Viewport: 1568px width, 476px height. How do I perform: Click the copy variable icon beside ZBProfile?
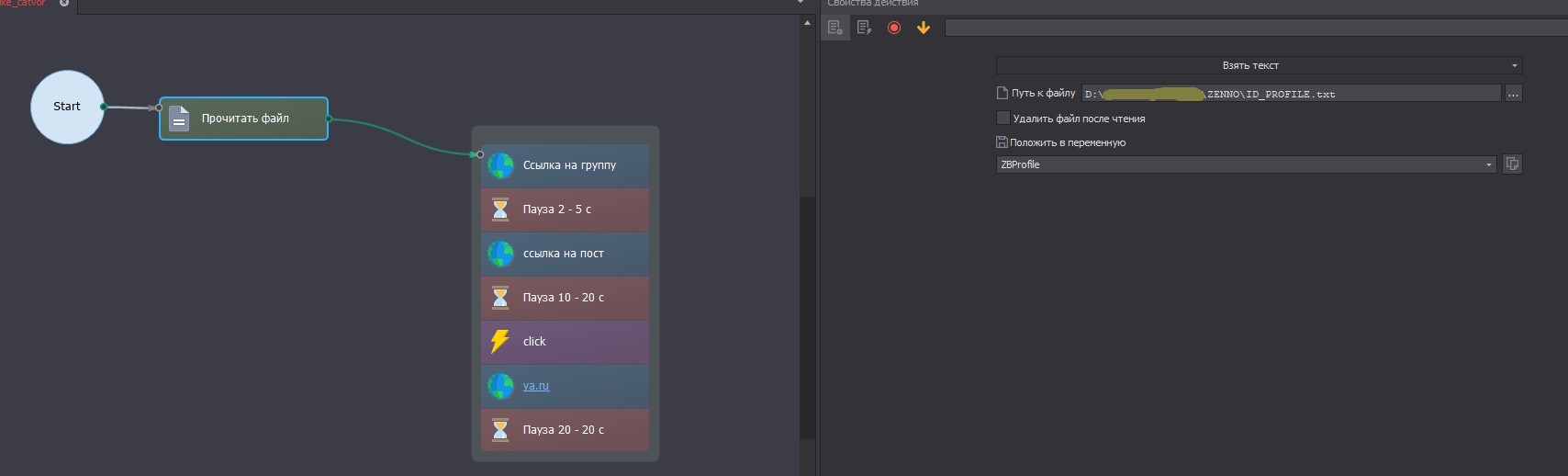point(1512,164)
